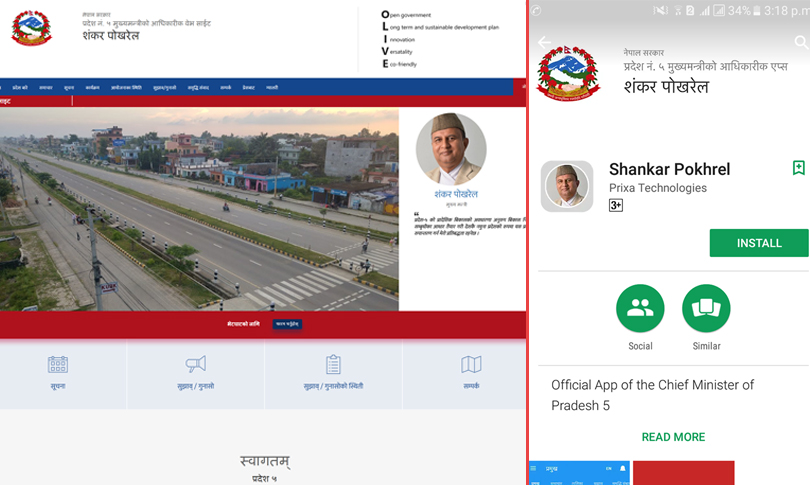Click the highway banner image on website
The image size is (810, 485).
(199, 210)
